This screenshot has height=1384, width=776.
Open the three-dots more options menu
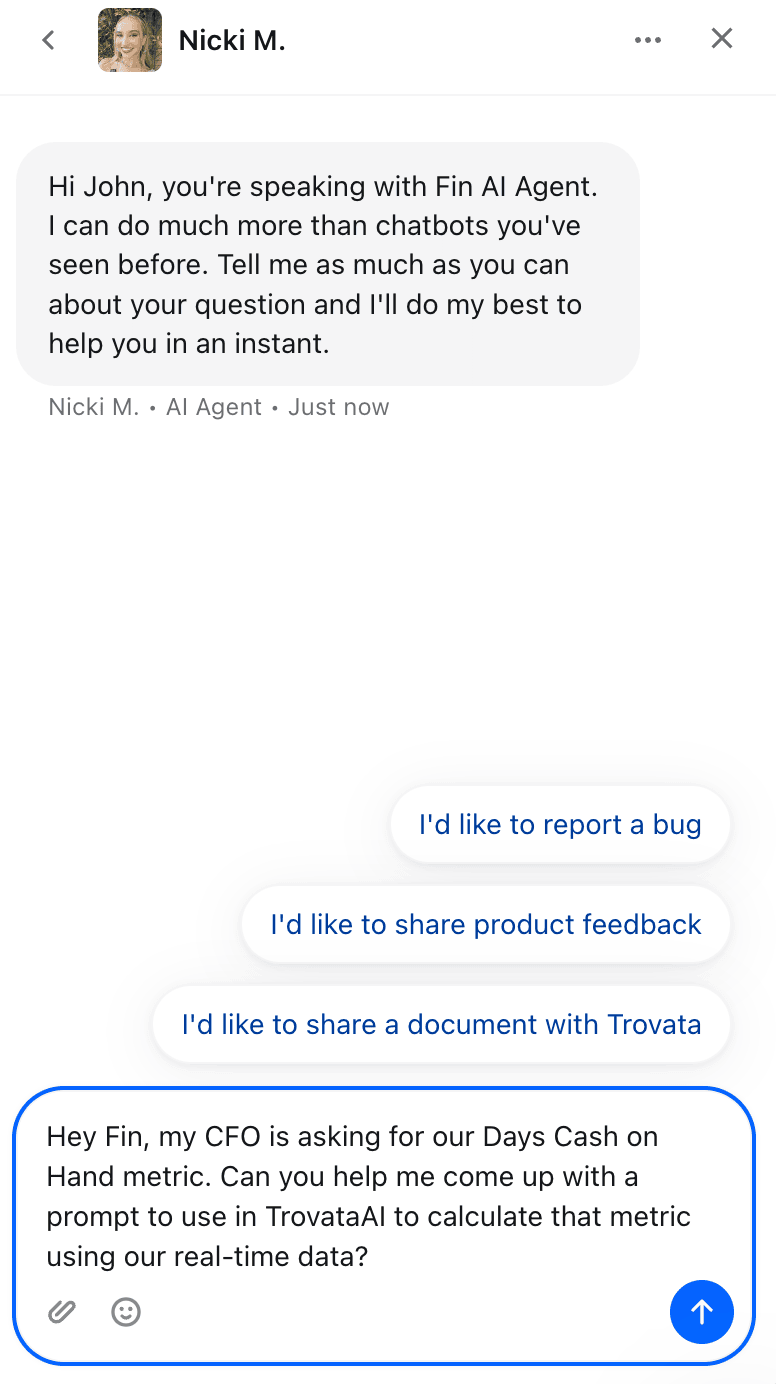[648, 40]
